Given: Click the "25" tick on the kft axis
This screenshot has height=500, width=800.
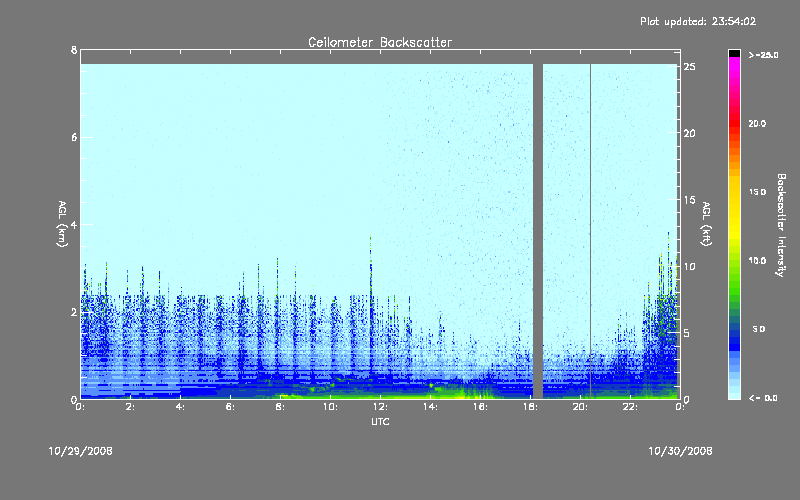Looking at the screenshot, I should tap(689, 67).
